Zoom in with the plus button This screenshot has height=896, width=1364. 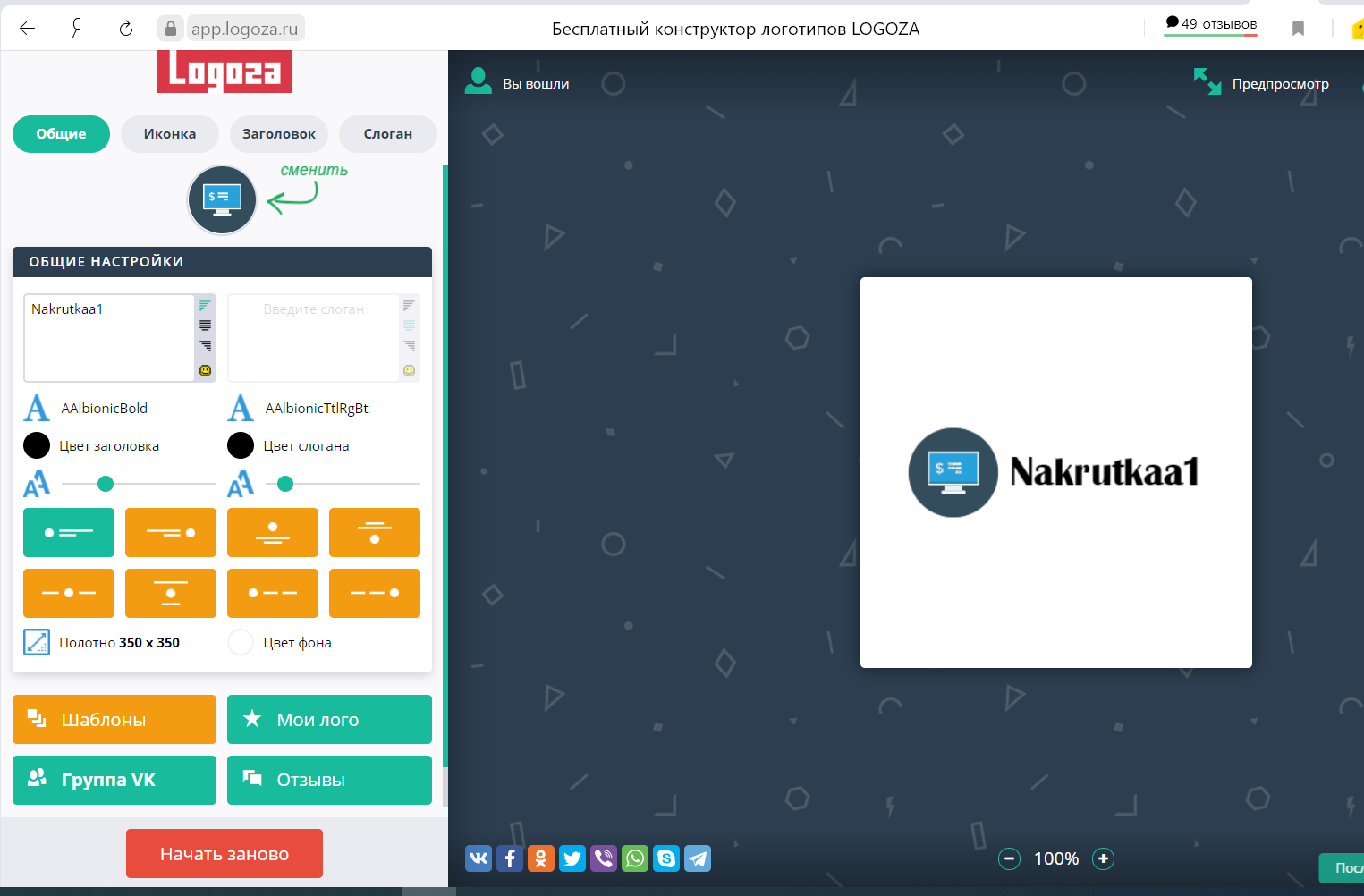point(1103,858)
